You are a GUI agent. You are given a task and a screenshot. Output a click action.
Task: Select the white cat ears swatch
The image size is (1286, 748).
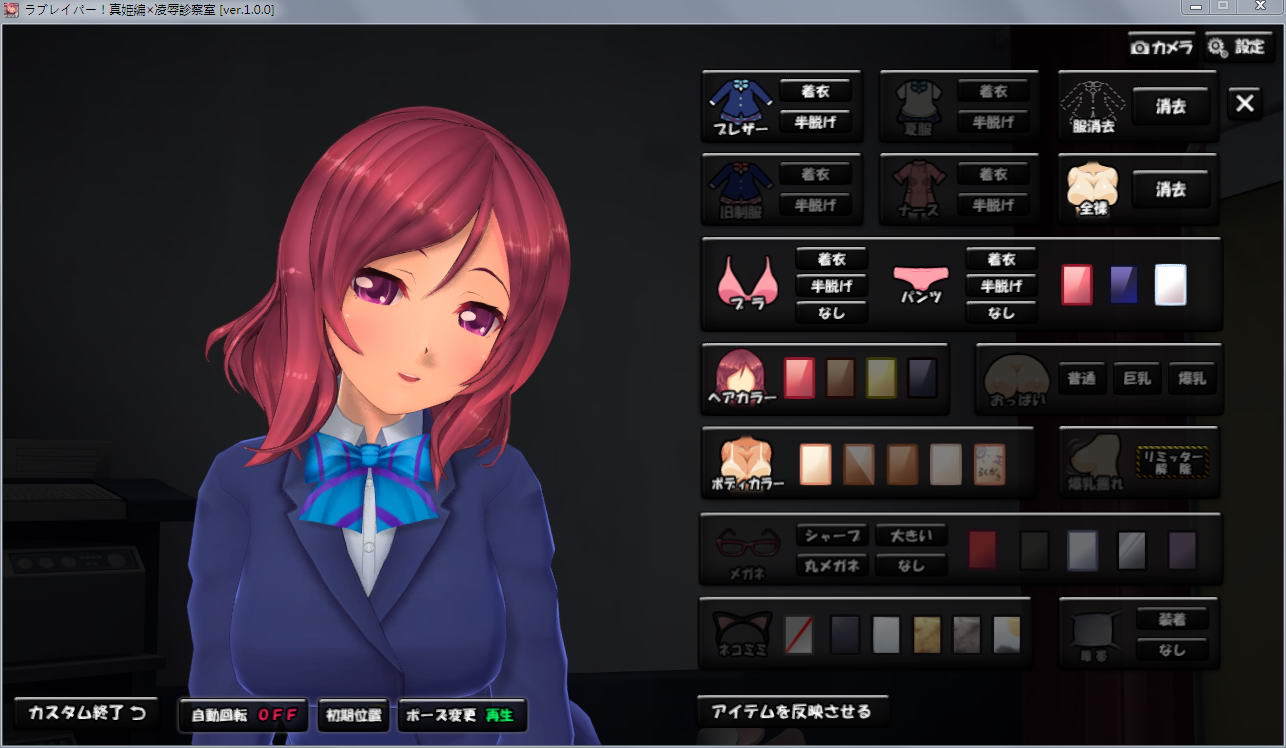886,634
